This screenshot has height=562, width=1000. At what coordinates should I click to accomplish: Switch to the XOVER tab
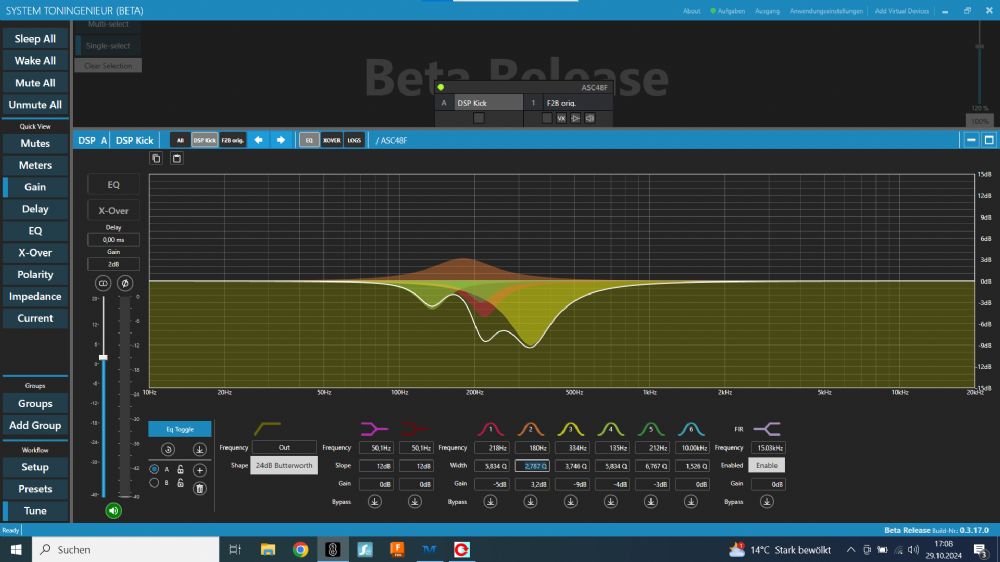click(332, 140)
